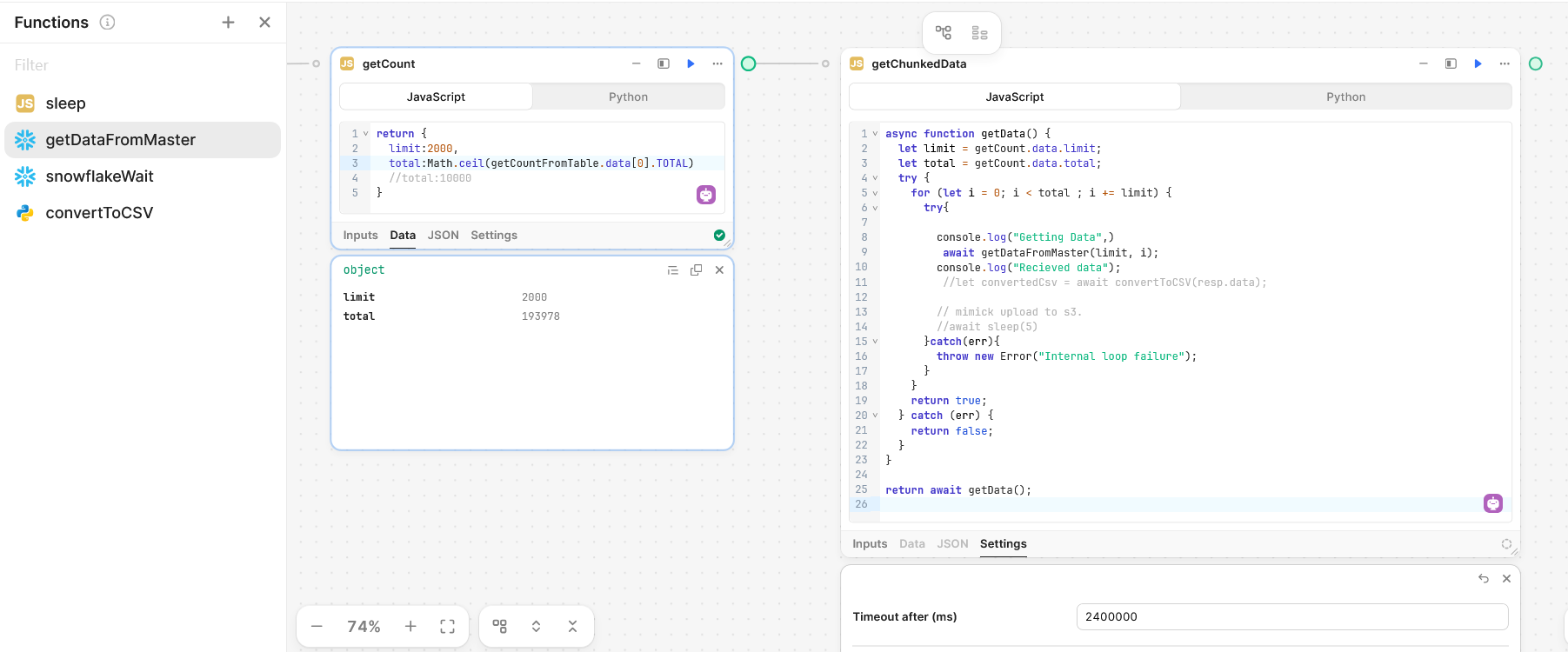Toggle getChunkedData layout view icon
The height and width of the screenshot is (652, 1568).
click(1451, 63)
